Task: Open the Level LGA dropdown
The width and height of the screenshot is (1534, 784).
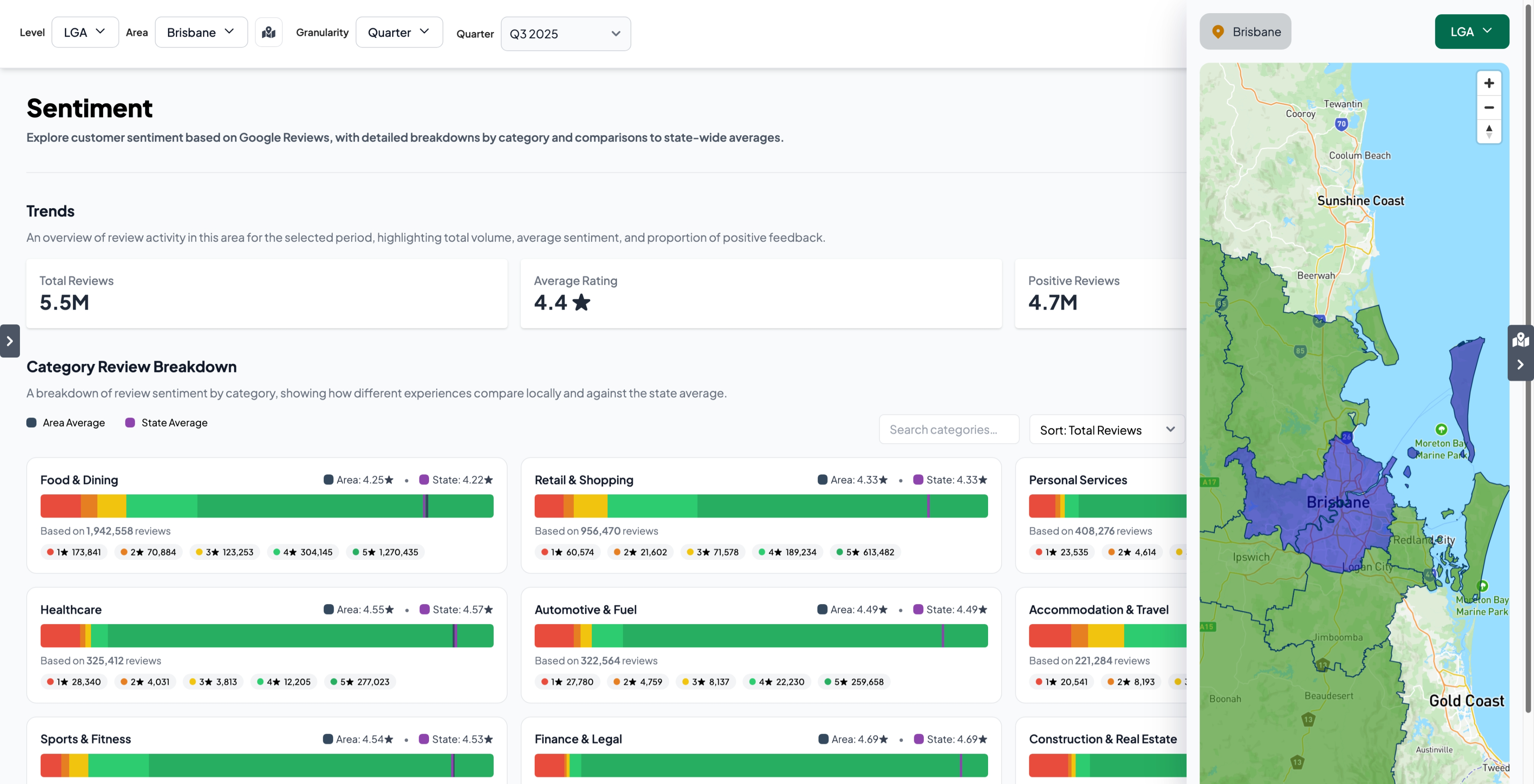Action: point(85,32)
